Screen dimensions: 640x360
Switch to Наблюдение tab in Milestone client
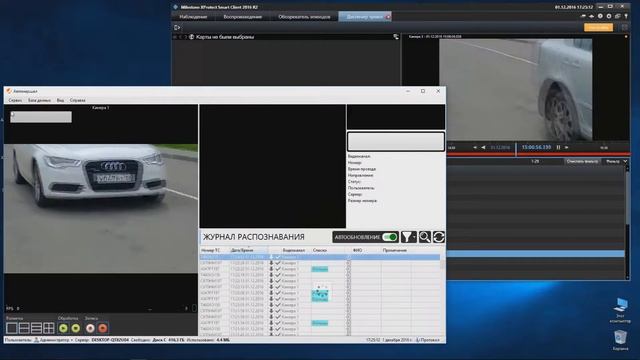(x=193, y=17)
